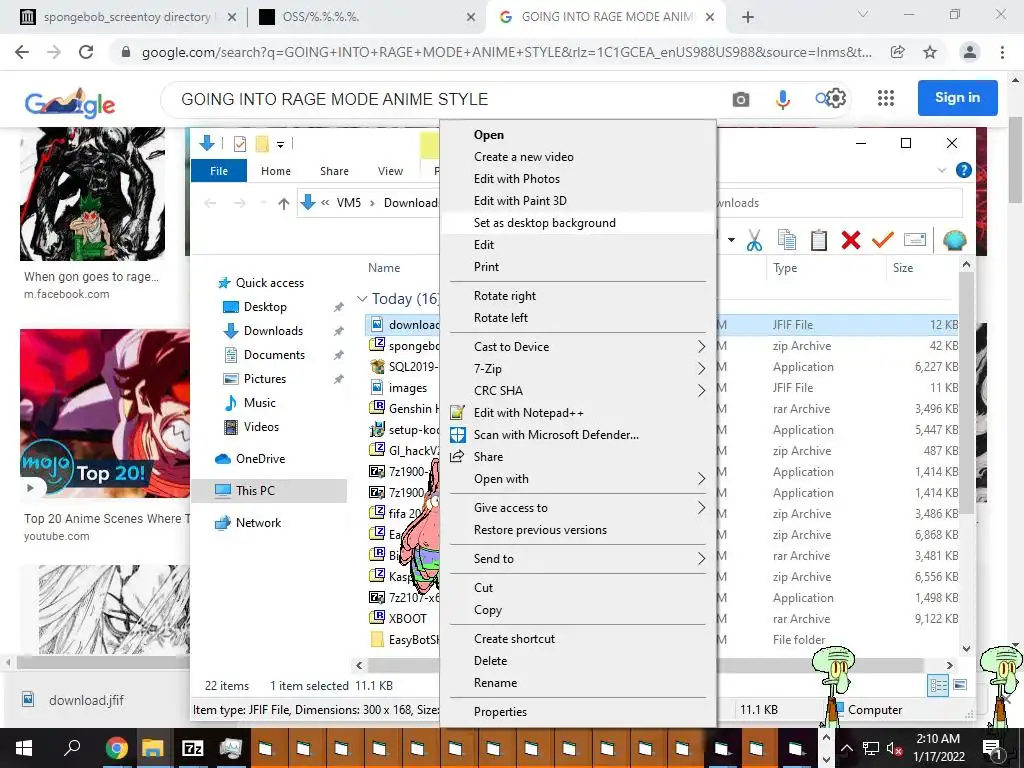Choose Set as desktop background
Image resolution: width=1024 pixels, height=768 pixels.
point(579,223)
